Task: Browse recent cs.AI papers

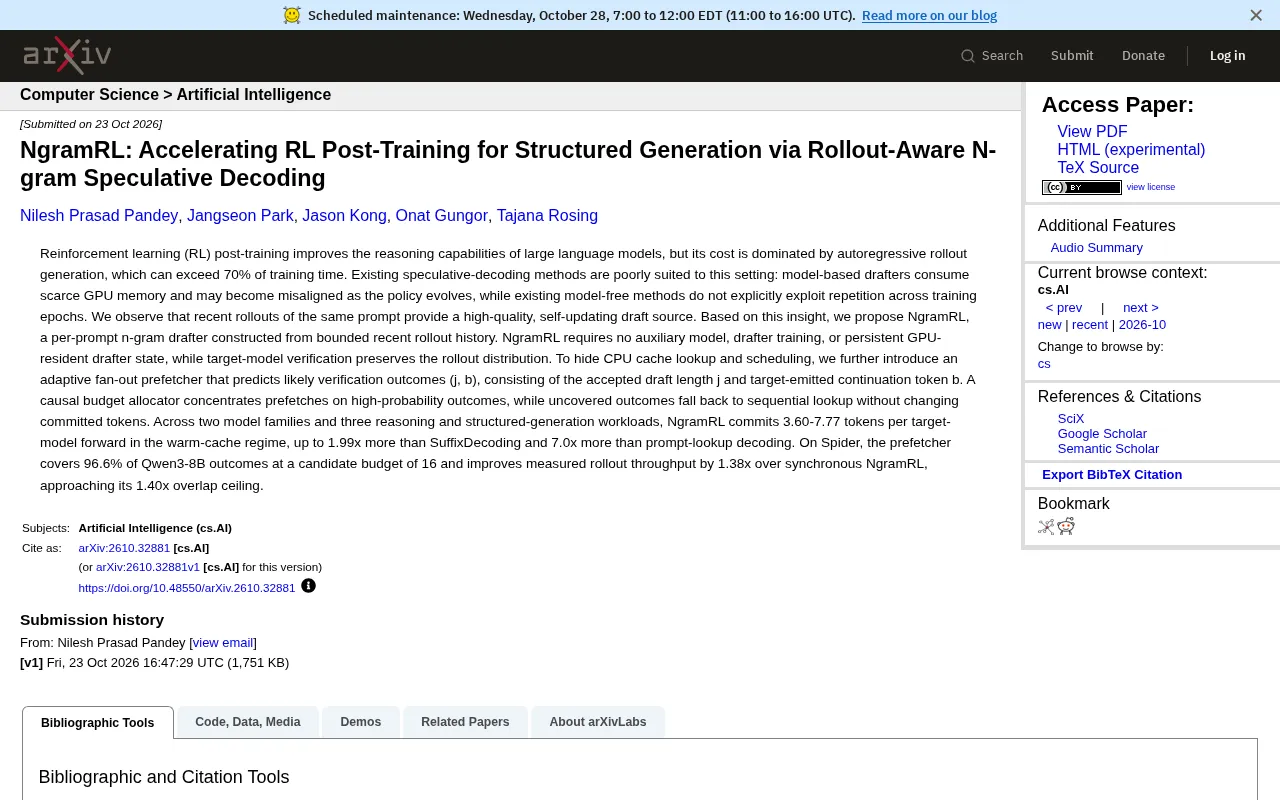Action: [x=1090, y=325]
